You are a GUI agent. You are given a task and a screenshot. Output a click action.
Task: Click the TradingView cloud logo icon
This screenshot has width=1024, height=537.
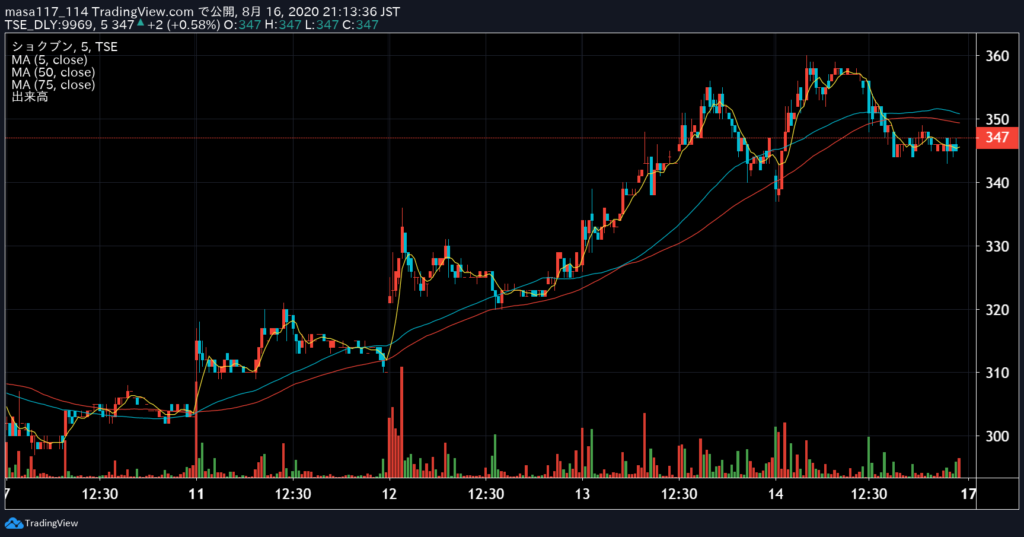pyautogui.click(x=14, y=523)
